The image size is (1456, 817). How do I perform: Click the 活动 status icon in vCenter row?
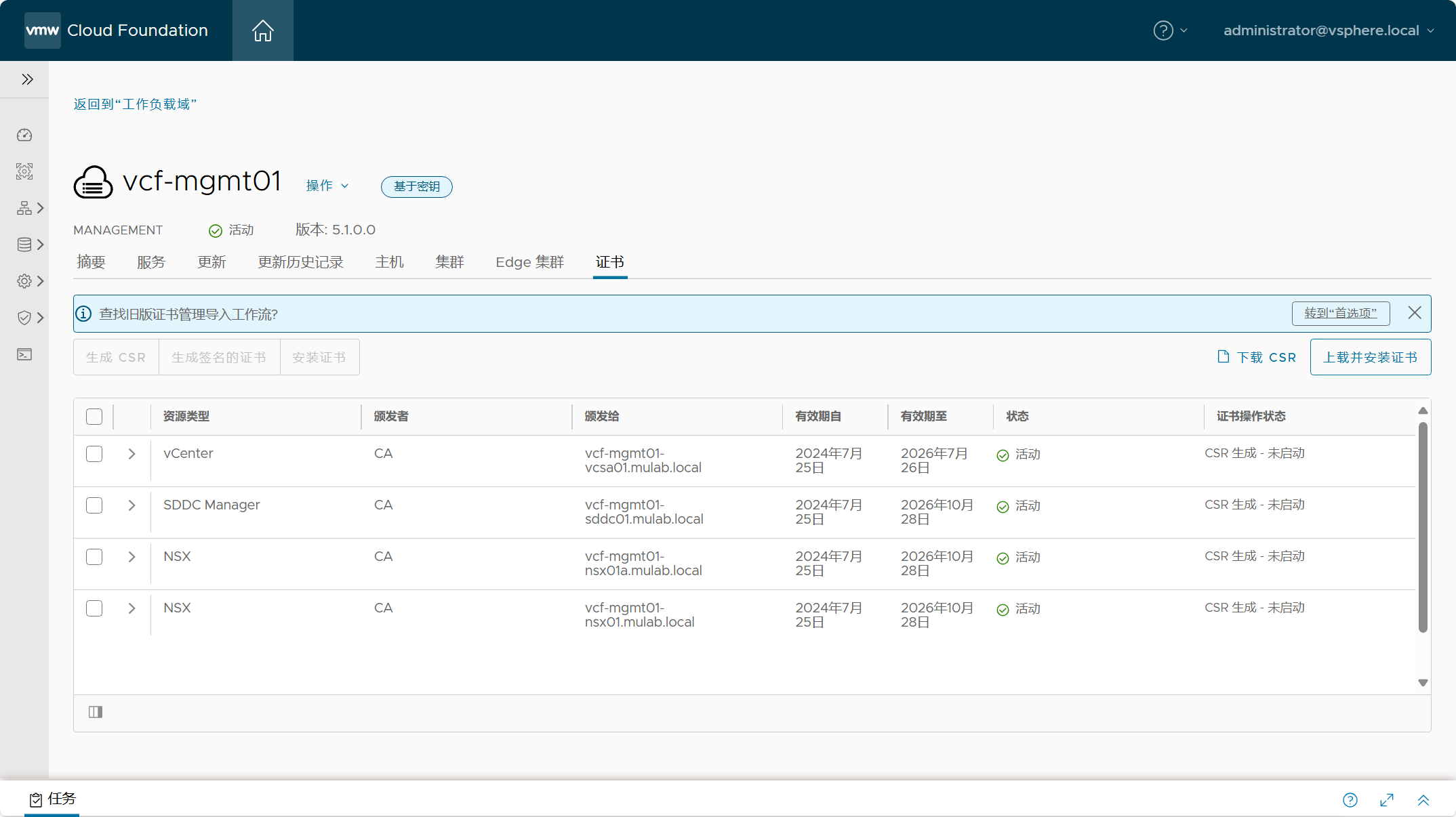click(x=1003, y=455)
